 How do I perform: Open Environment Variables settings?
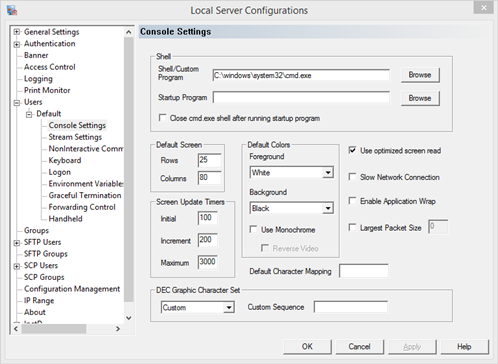click(x=86, y=184)
